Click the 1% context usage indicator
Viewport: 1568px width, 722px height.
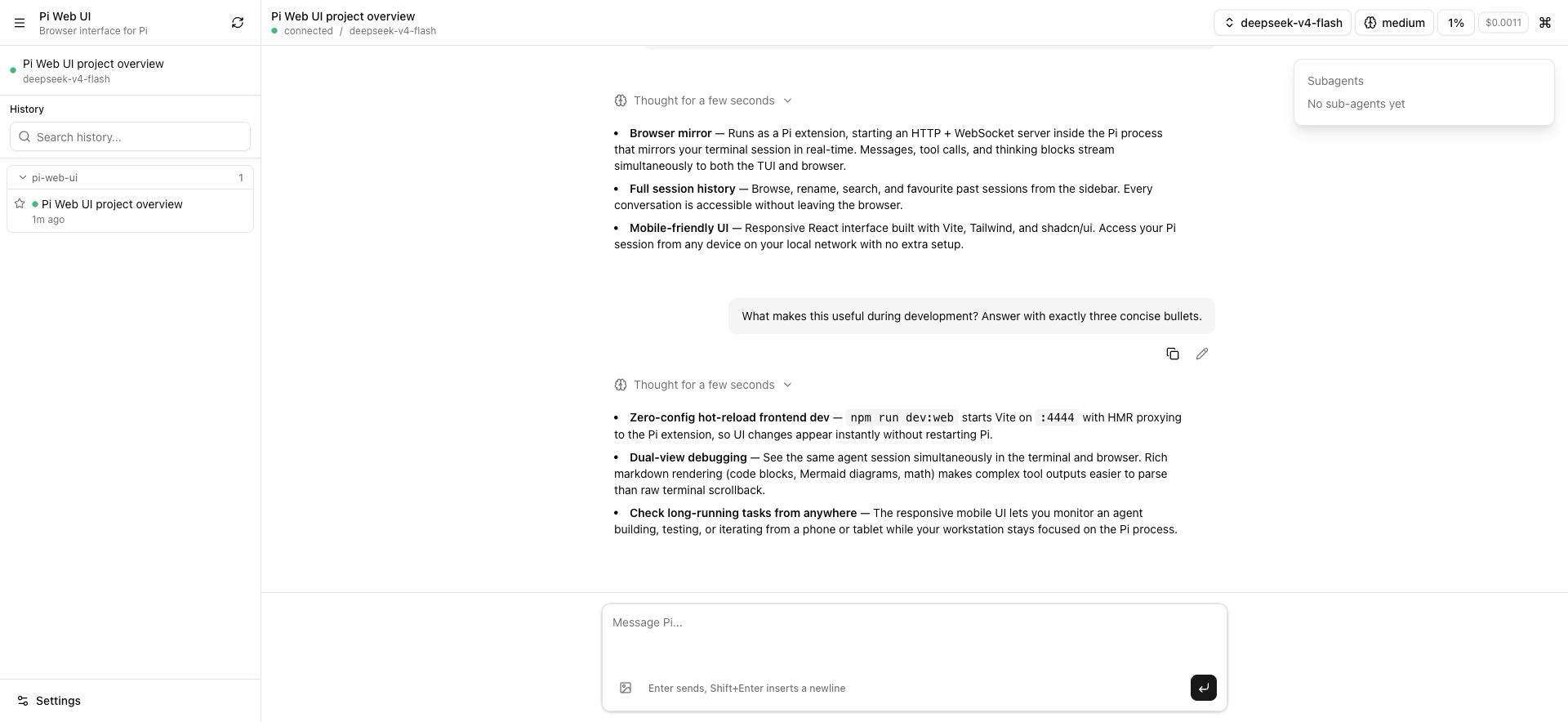tap(1456, 23)
